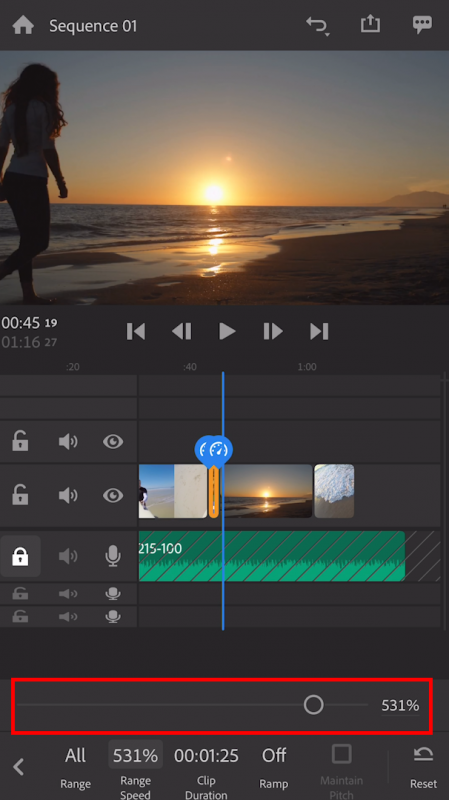Image resolution: width=449 pixels, height=800 pixels.
Task: Adjust the range speed slider handle
Action: point(313,705)
